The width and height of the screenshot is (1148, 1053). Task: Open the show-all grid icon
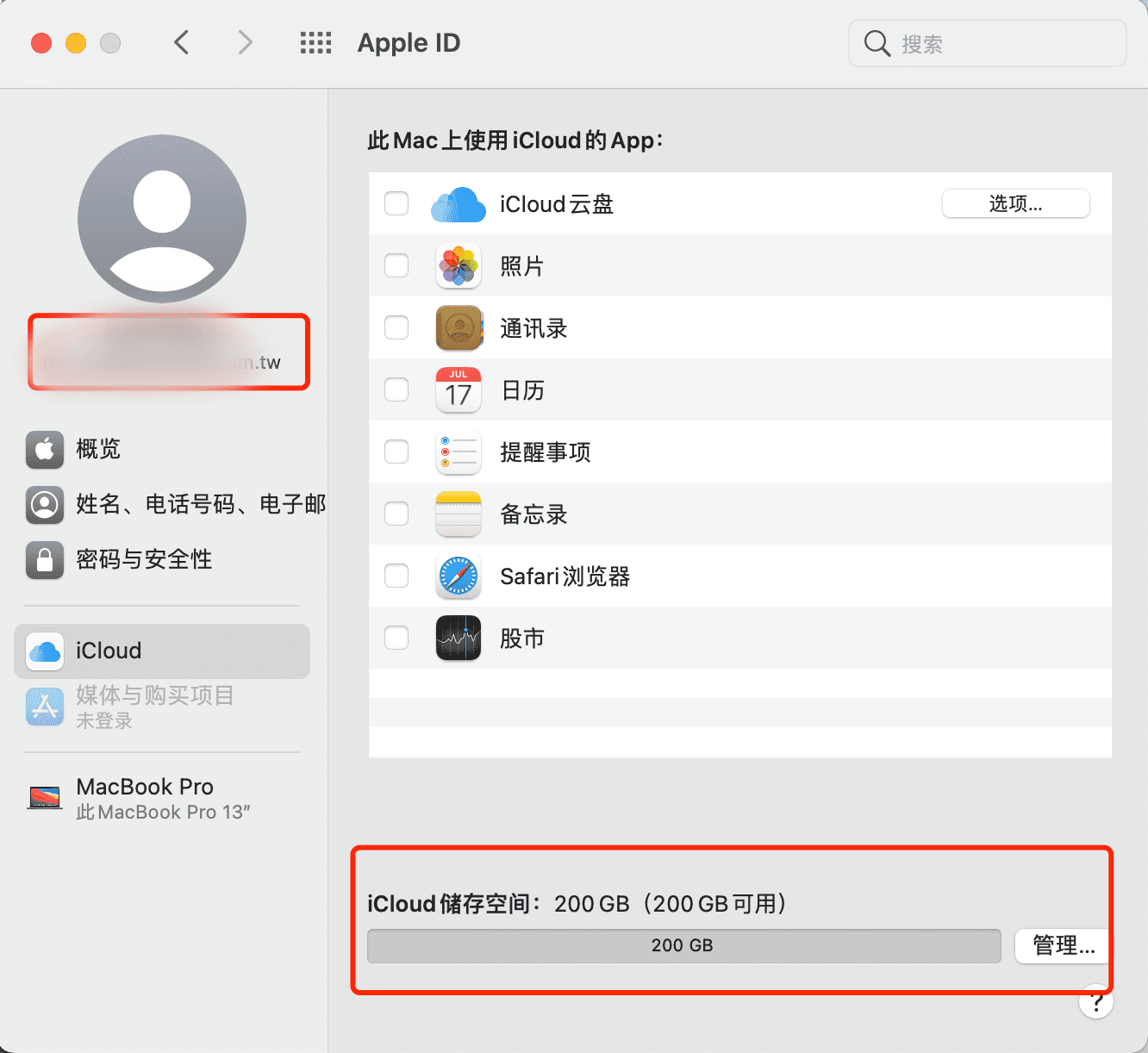point(315,43)
